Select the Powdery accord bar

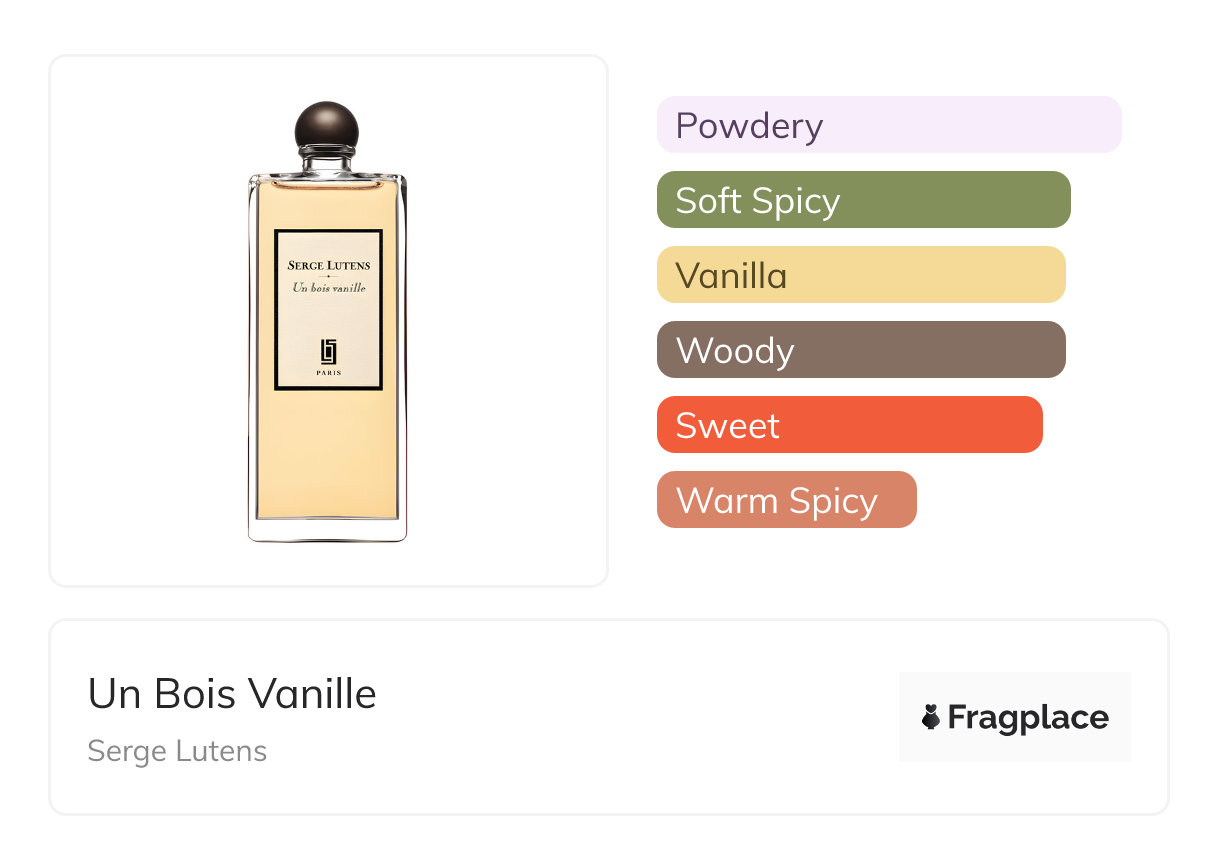888,125
